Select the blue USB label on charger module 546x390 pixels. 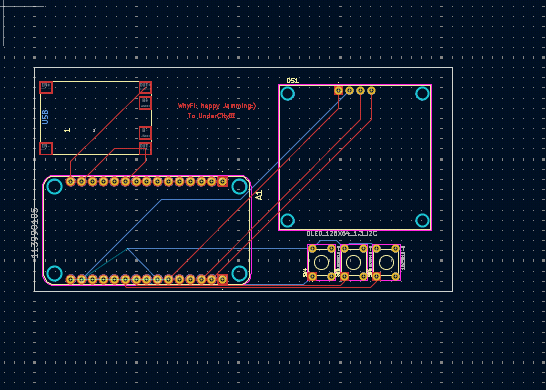tap(45, 117)
